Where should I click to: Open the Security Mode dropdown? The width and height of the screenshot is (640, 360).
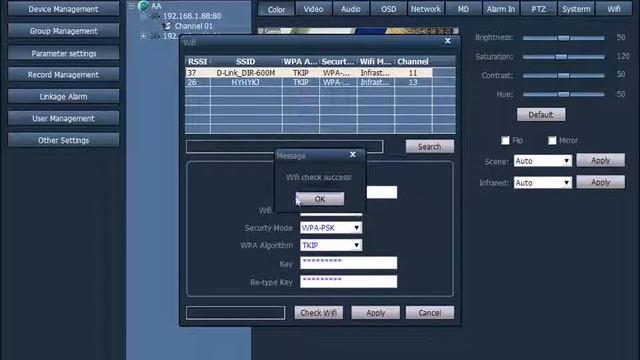click(331, 228)
